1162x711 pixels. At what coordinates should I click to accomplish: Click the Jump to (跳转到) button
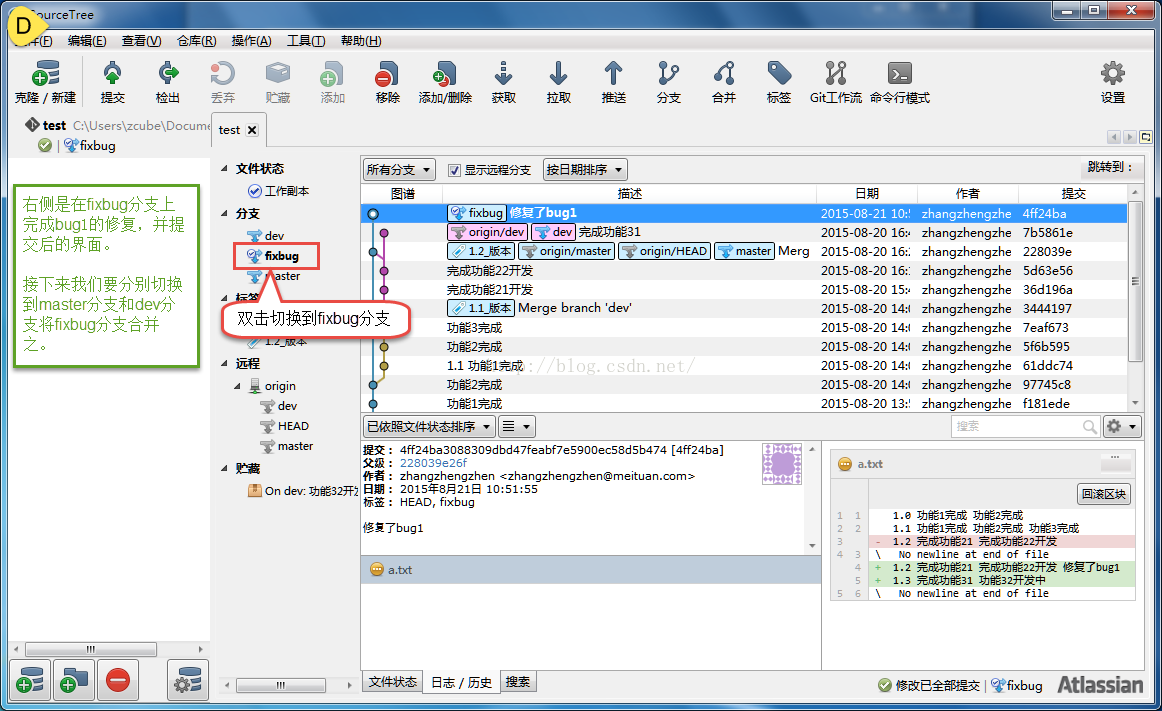click(1109, 168)
